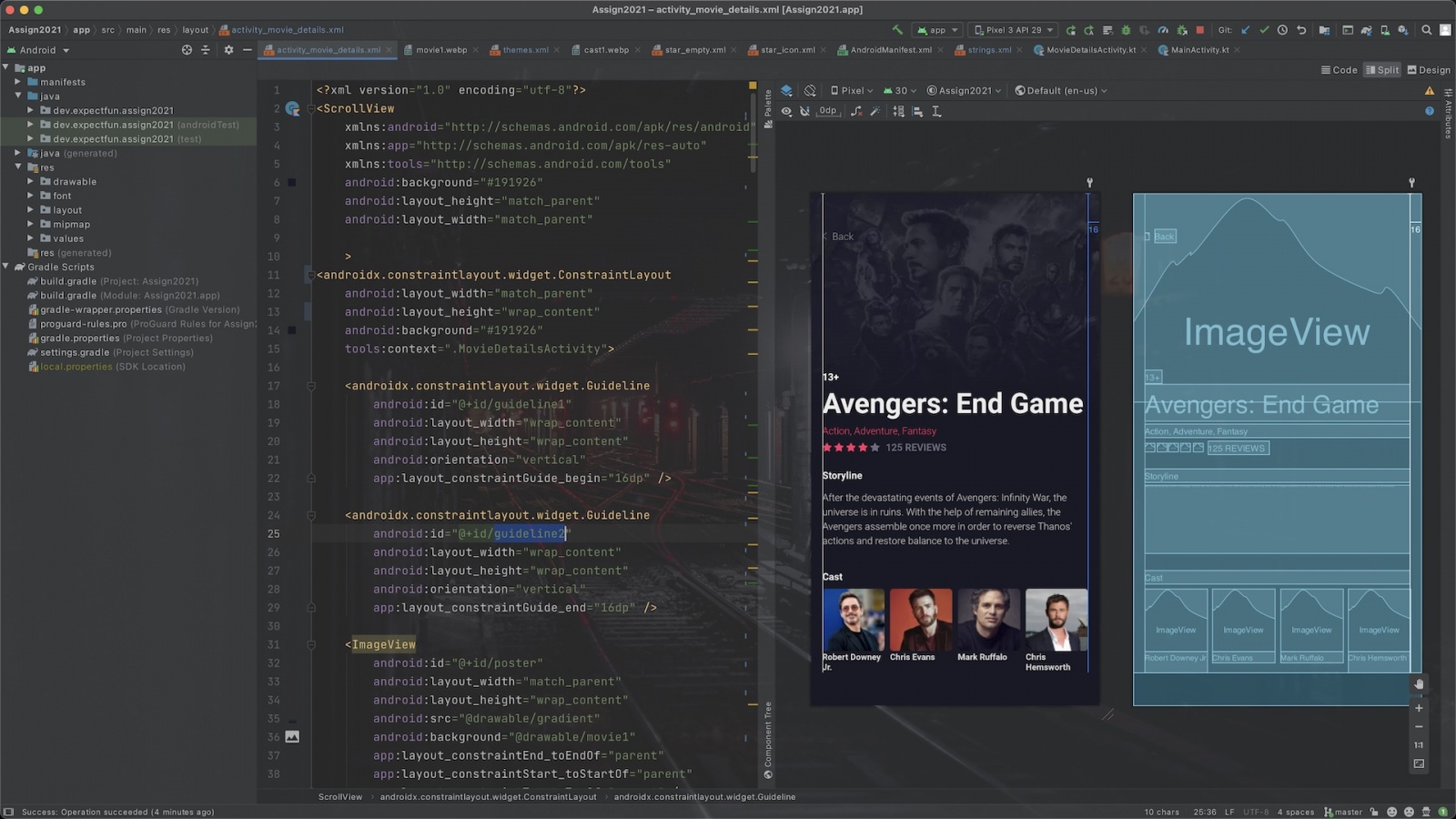Click the Debug app bug icon
This screenshot has height=819, width=1456.
pyautogui.click(x=1126, y=30)
